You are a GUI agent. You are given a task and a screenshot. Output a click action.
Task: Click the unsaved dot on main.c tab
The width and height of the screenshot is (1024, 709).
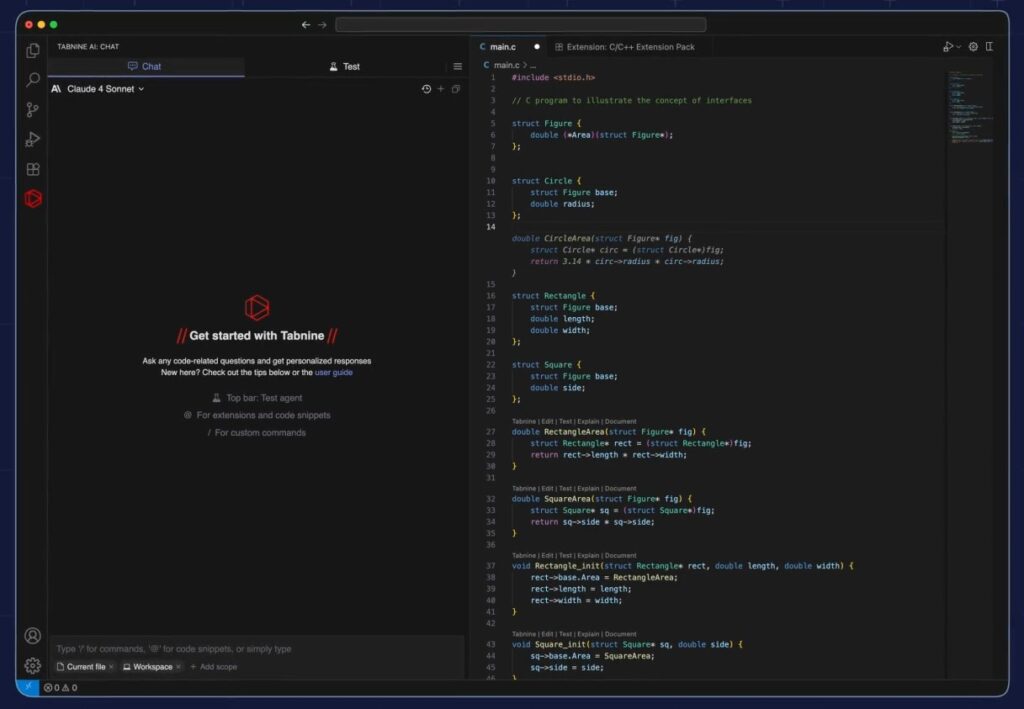tap(537, 47)
